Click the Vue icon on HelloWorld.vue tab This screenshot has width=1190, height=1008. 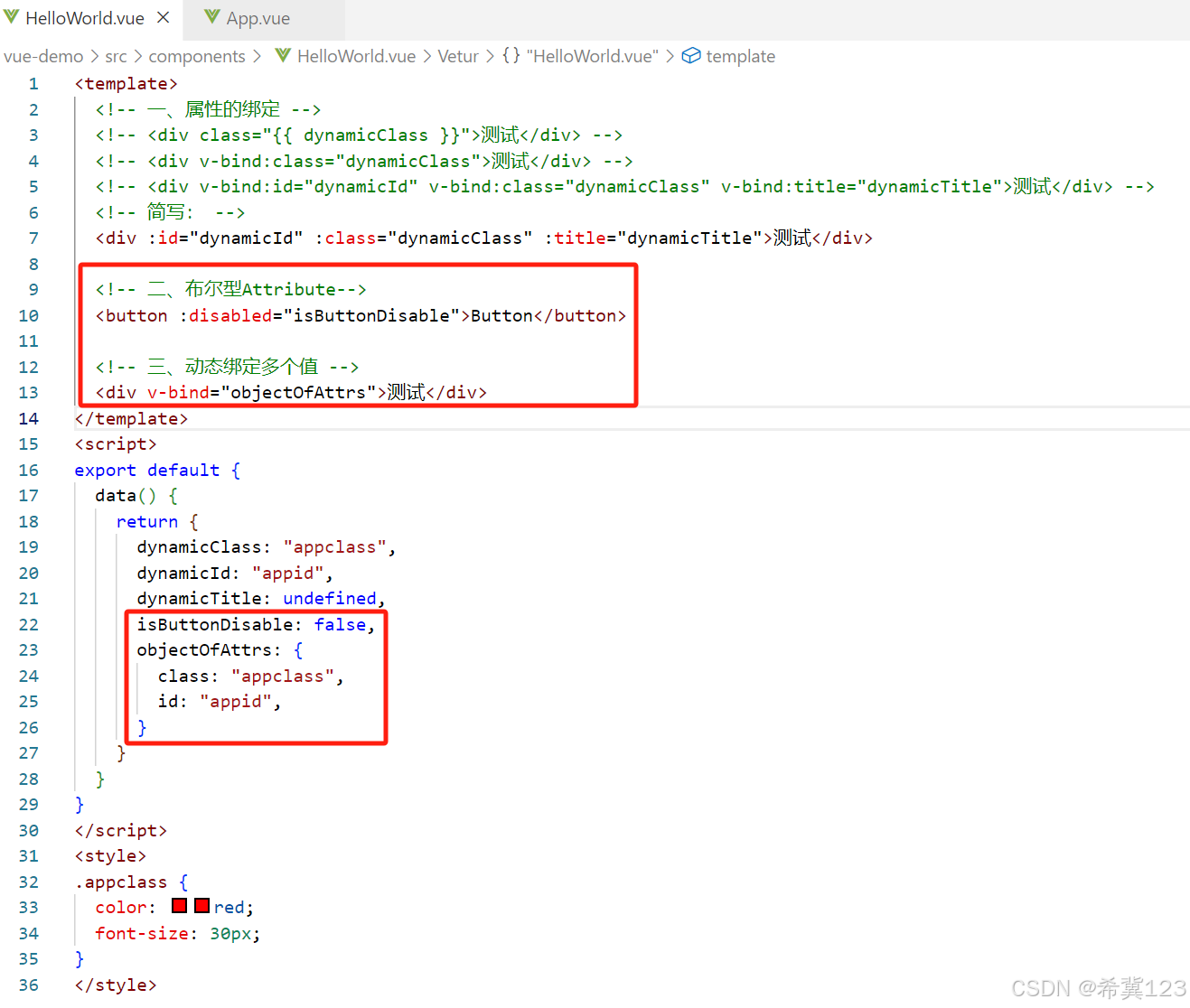coord(12,17)
